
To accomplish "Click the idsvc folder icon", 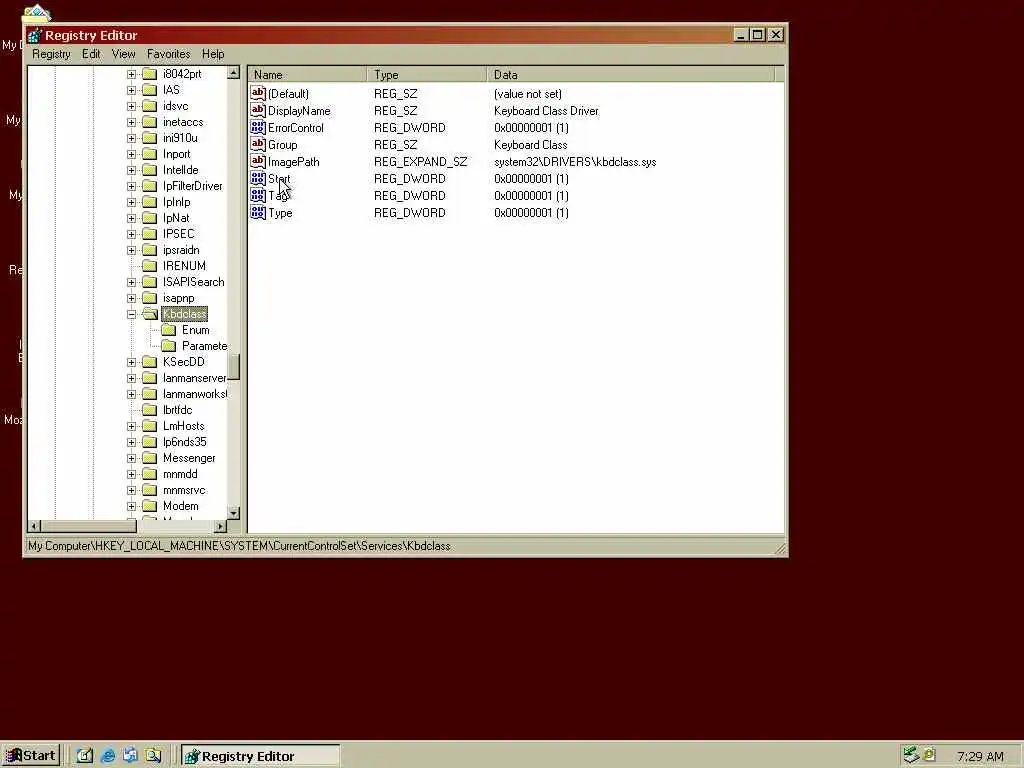I will coord(150,106).
